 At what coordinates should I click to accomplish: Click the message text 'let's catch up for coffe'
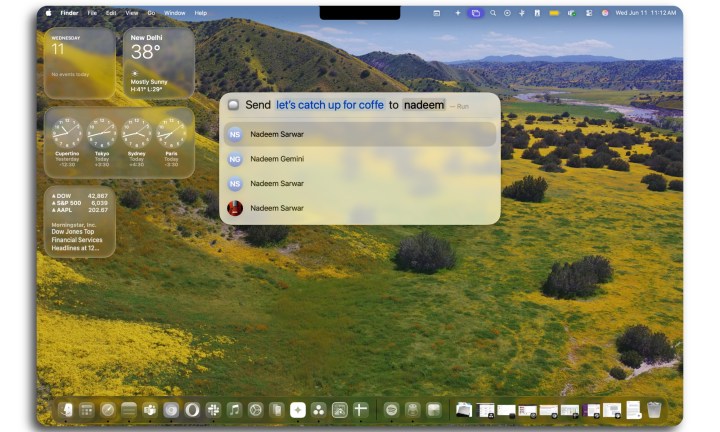pos(330,105)
